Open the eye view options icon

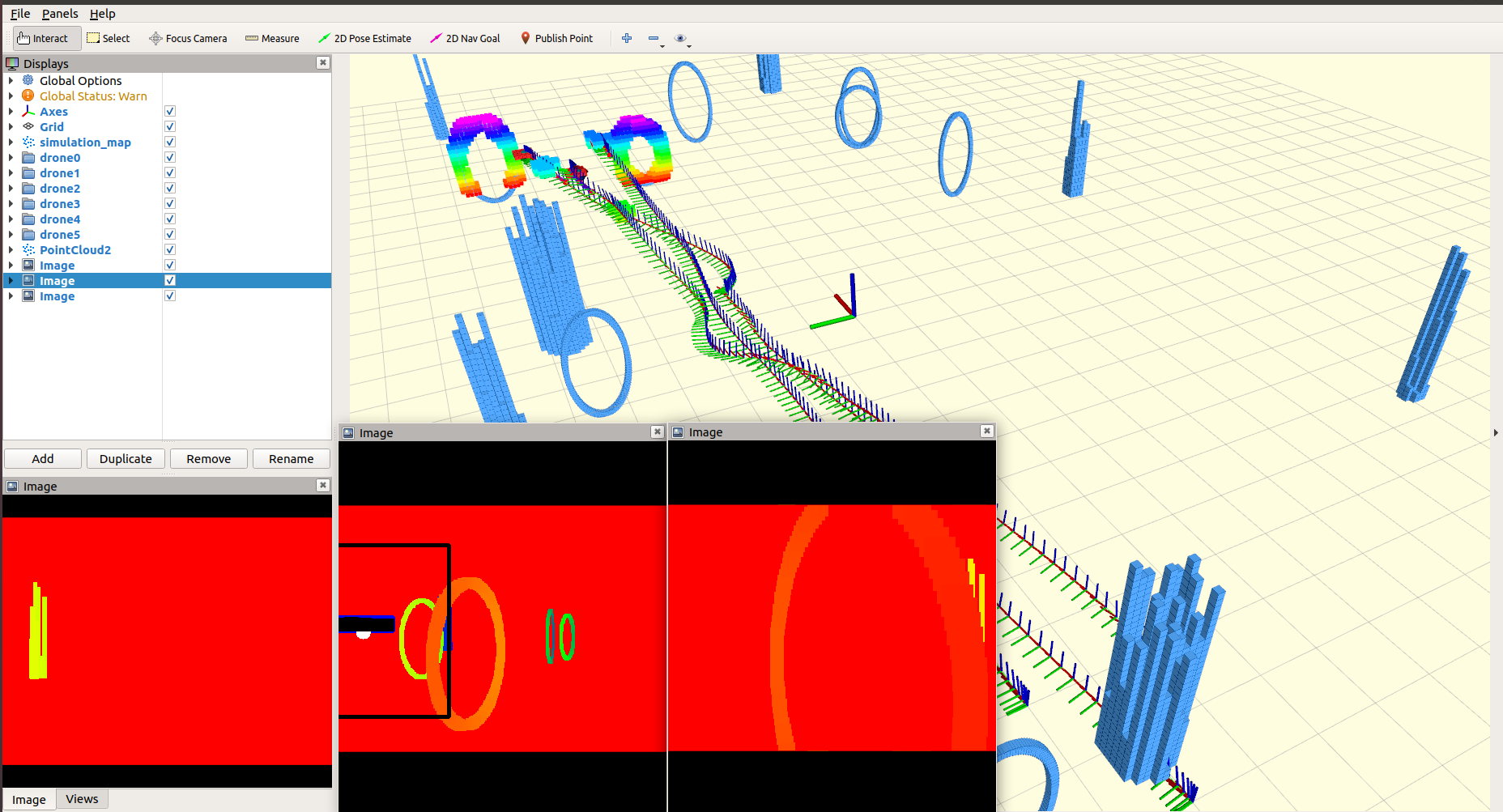(680, 38)
